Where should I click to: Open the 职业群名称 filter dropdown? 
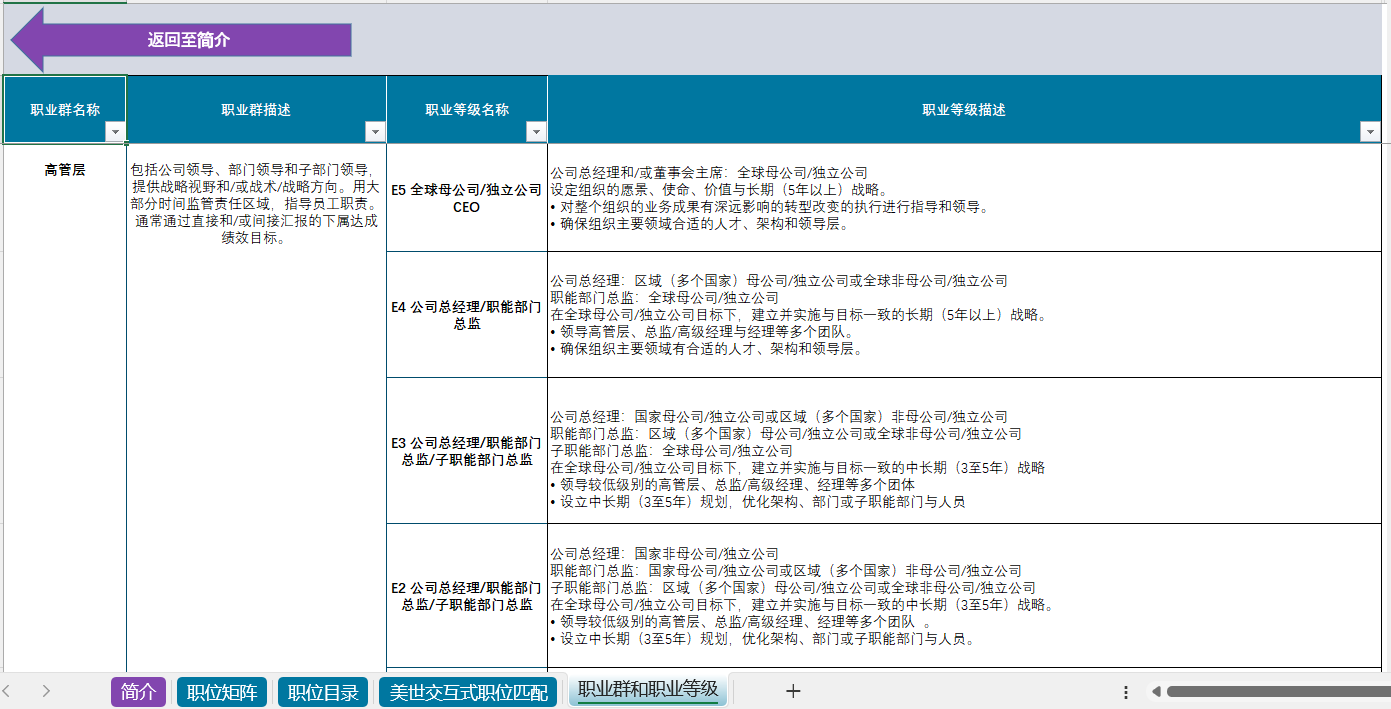coord(115,132)
